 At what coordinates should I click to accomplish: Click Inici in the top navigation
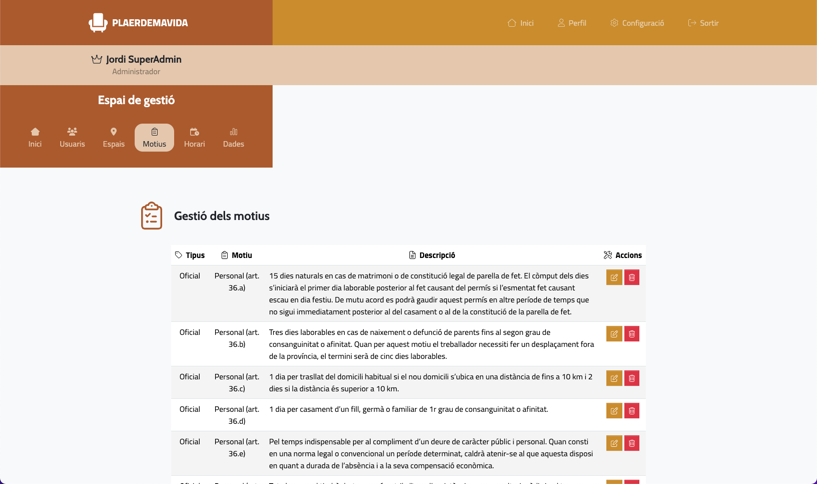pyautogui.click(x=520, y=23)
